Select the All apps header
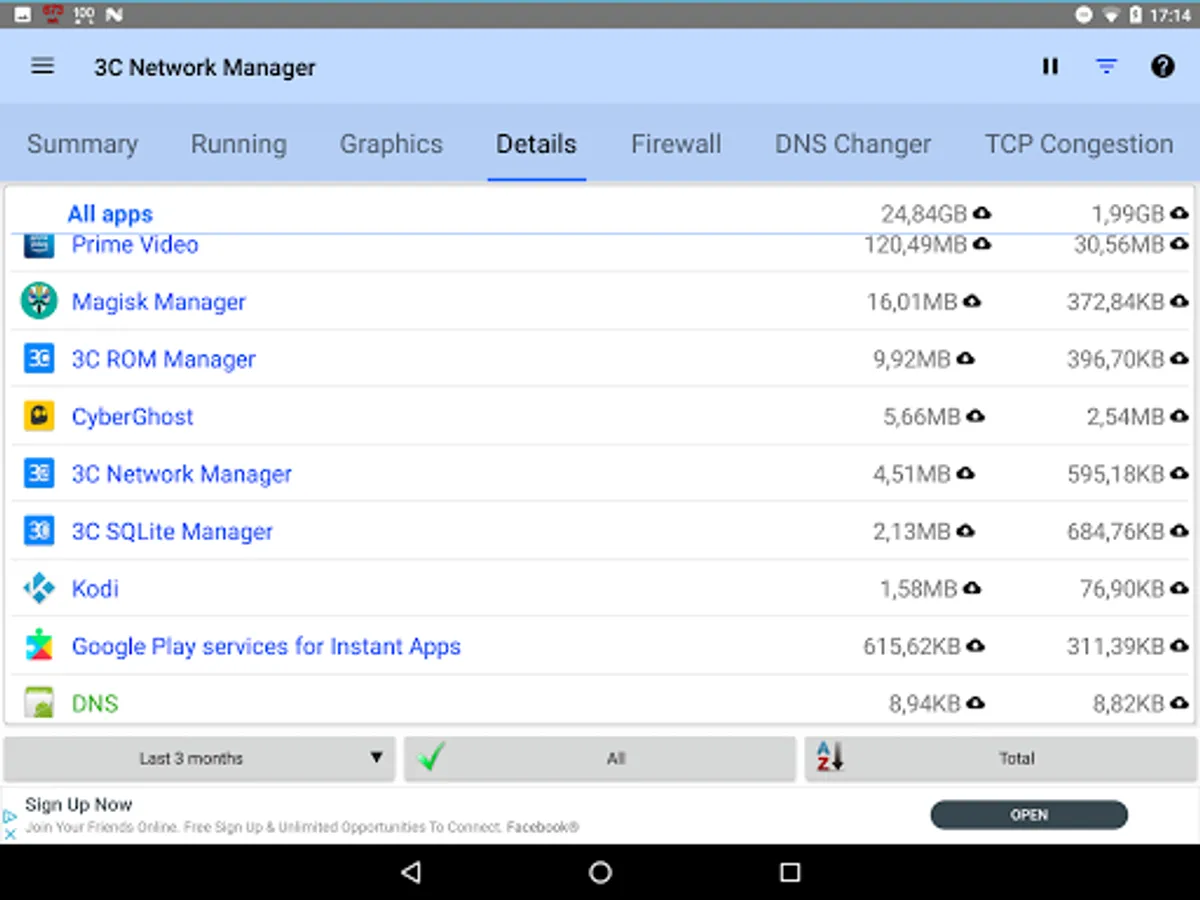The height and width of the screenshot is (900, 1200). pyautogui.click(x=110, y=214)
